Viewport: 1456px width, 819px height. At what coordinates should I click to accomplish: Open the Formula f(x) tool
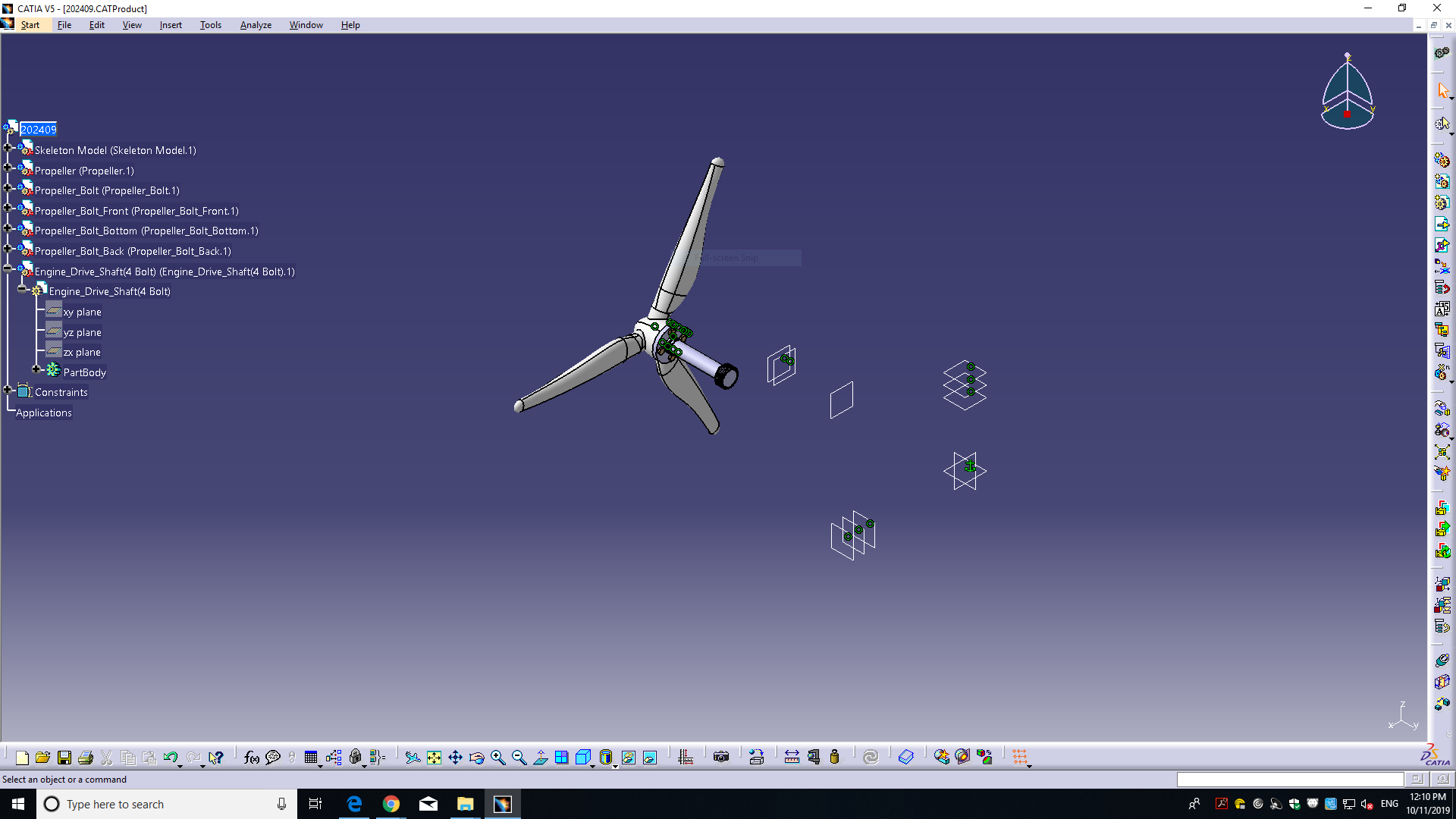(x=252, y=757)
